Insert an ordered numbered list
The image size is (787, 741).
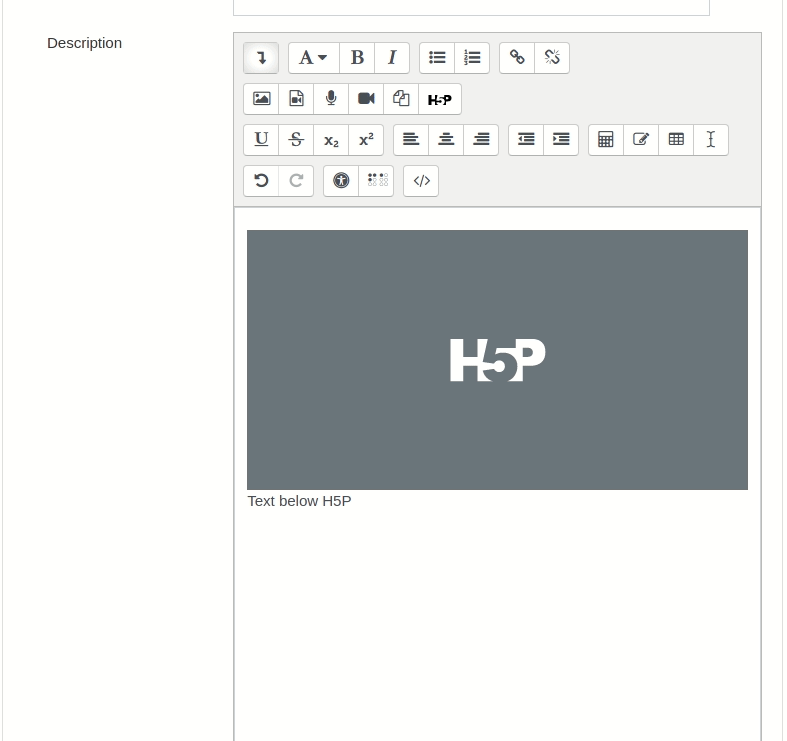472,58
